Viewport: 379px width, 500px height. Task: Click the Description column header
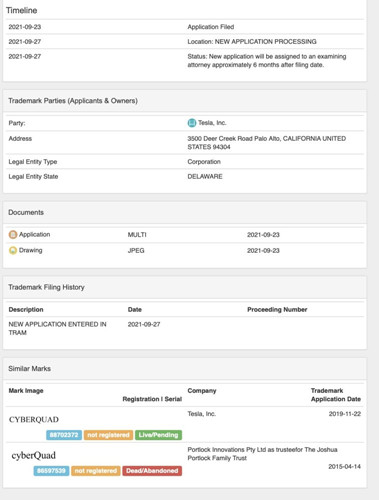(26, 310)
